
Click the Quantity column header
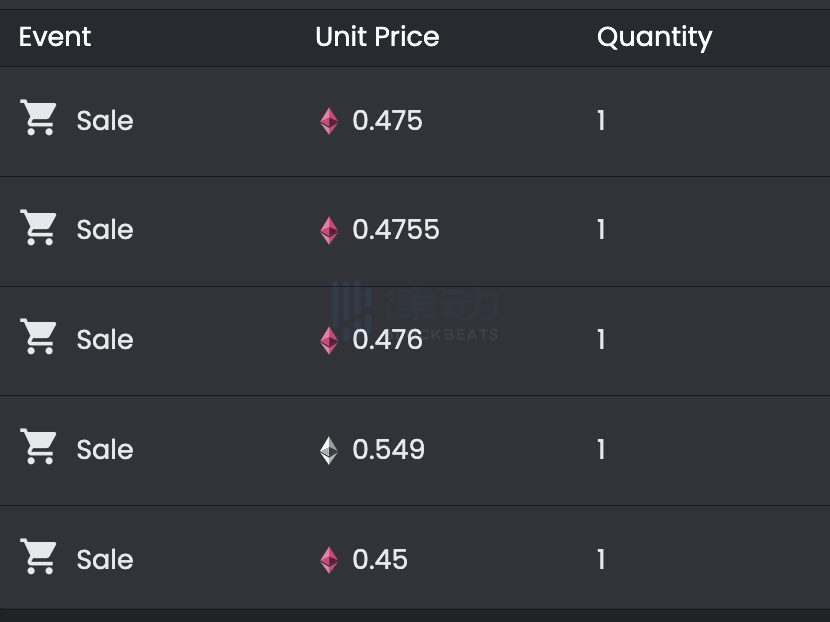pos(654,37)
